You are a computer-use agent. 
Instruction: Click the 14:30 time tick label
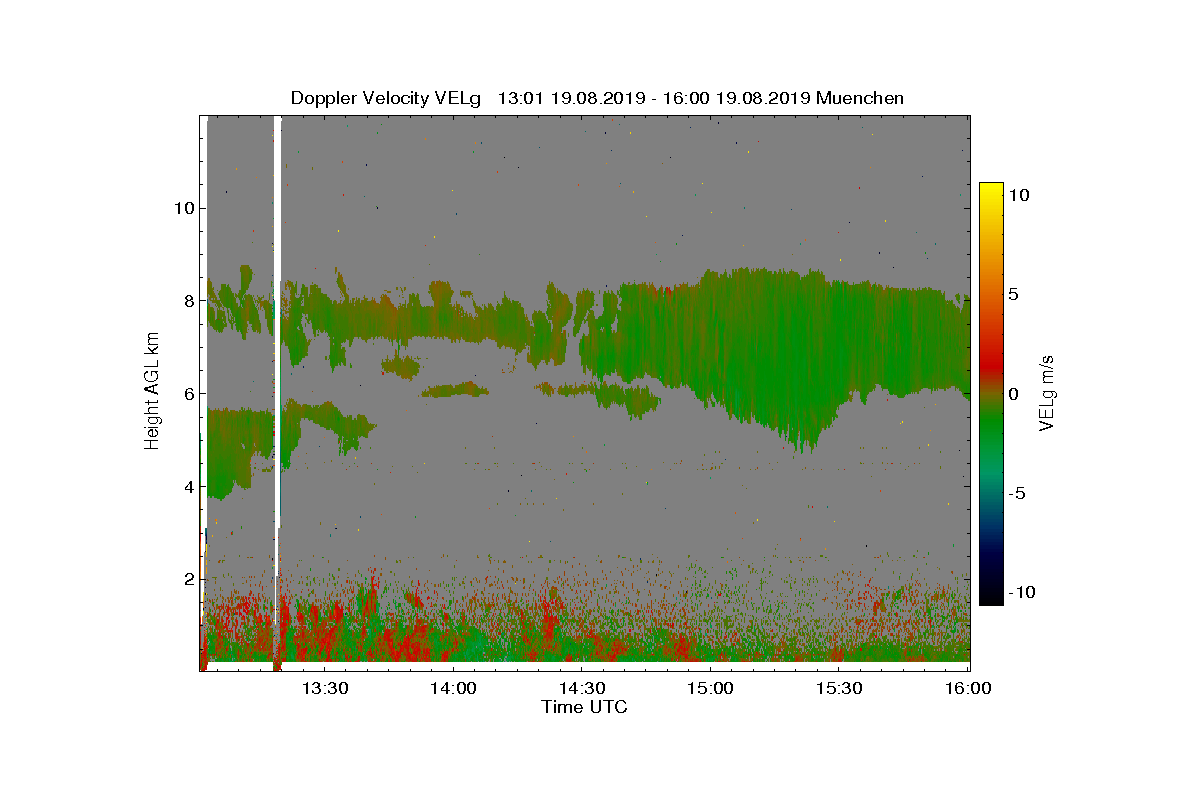pos(582,688)
